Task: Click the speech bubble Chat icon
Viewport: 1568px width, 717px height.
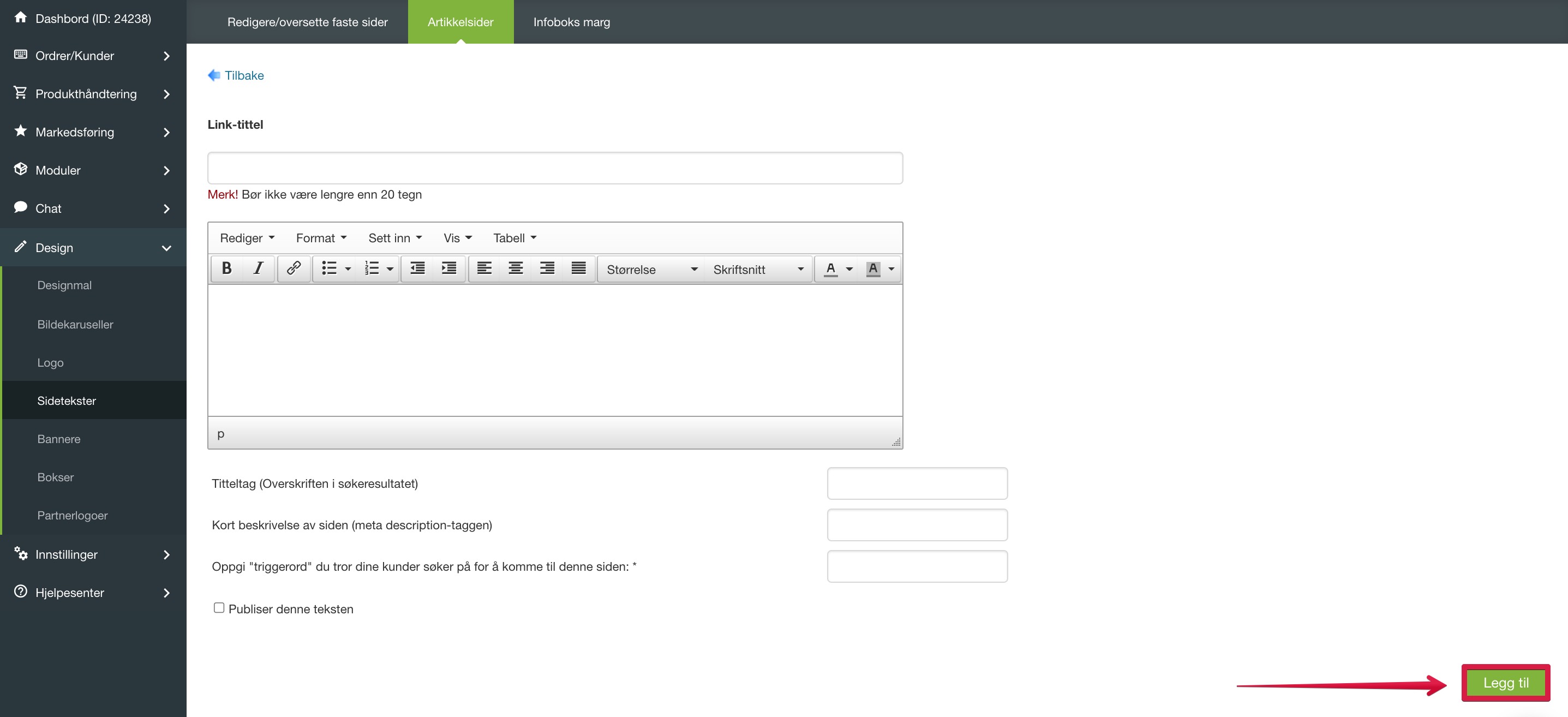Action: (x=20, y=207)
